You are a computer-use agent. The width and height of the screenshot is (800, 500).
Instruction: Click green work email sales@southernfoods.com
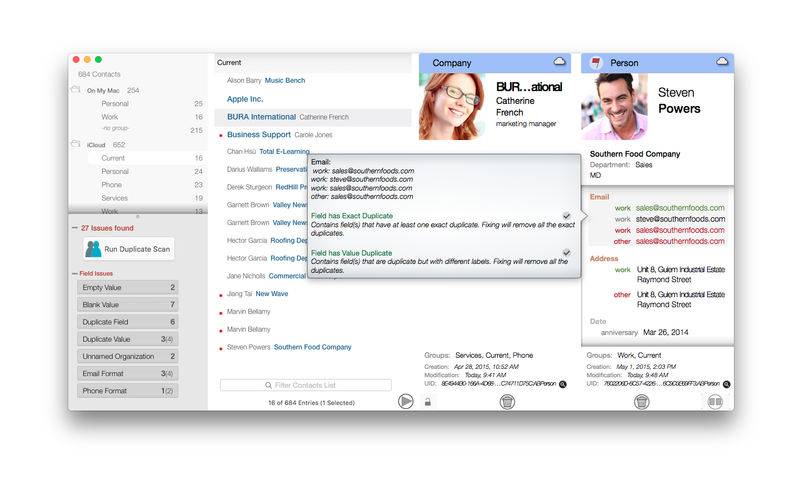point(680,208)
